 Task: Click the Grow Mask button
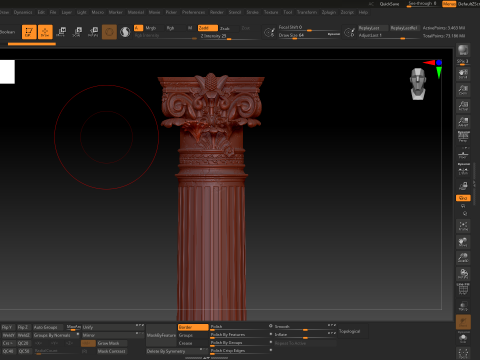(x=112, y=343)
